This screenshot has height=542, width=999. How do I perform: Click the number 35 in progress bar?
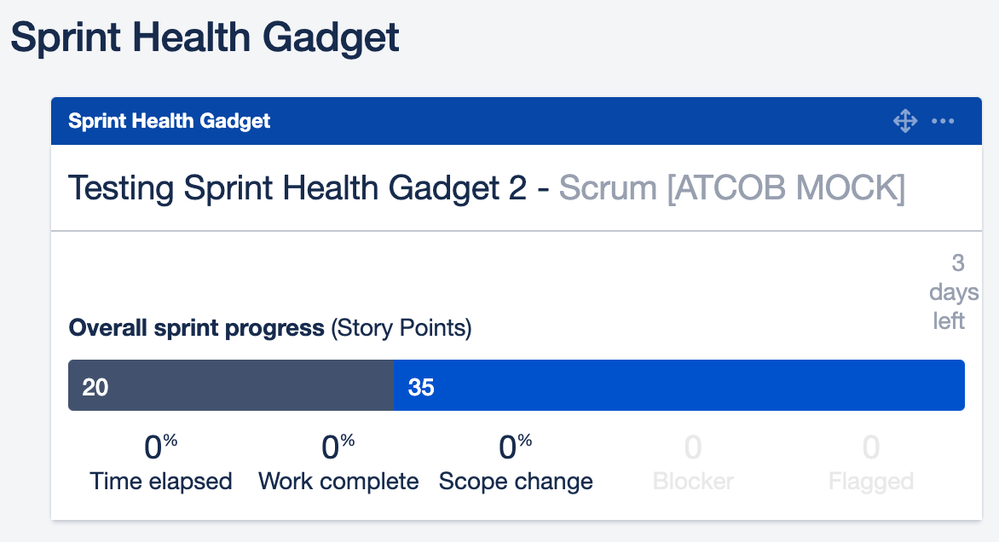coord(421,387)
